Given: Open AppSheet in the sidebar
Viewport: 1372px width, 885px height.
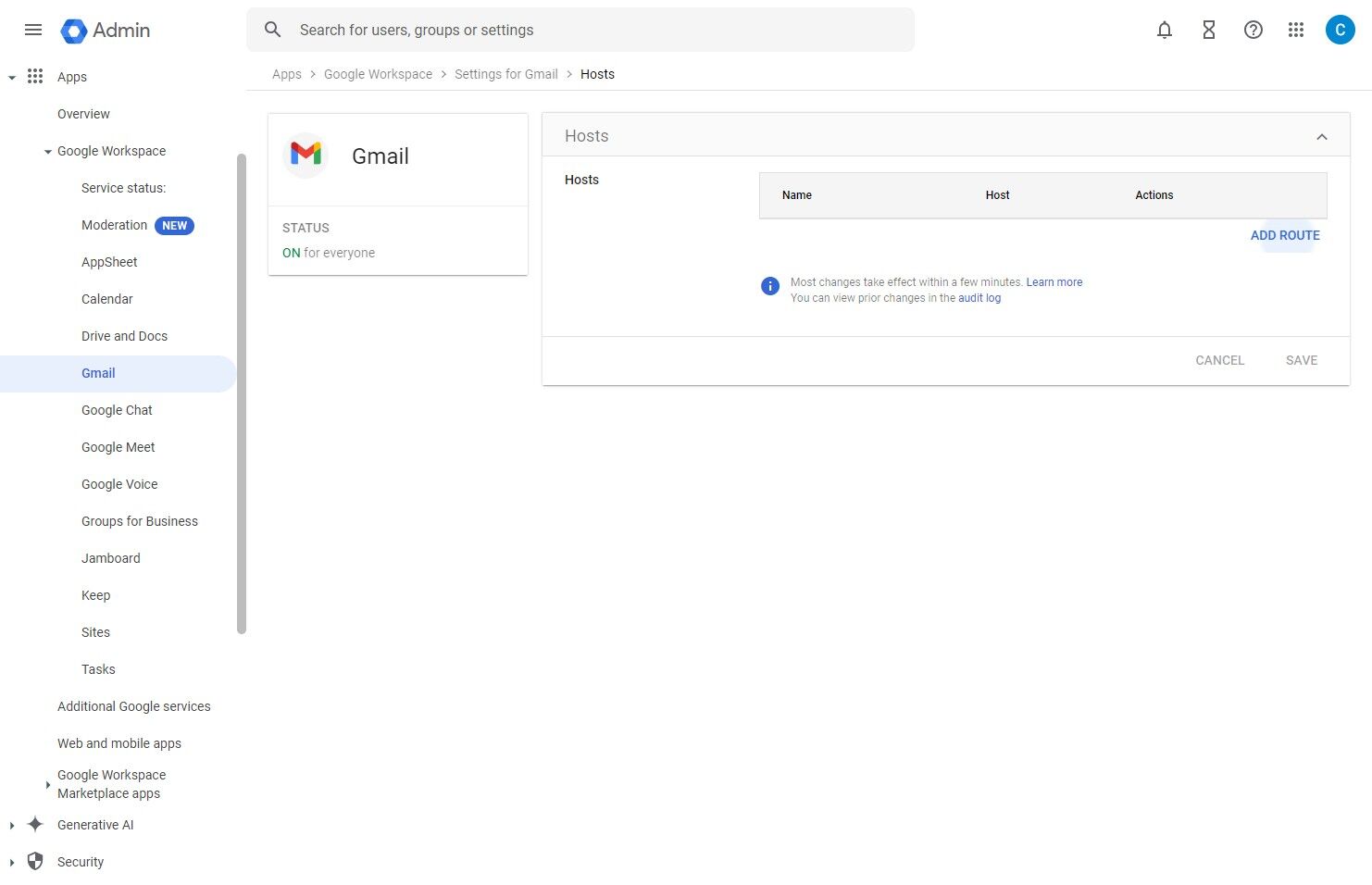Looking at the screenshot, I should [109, 262].
